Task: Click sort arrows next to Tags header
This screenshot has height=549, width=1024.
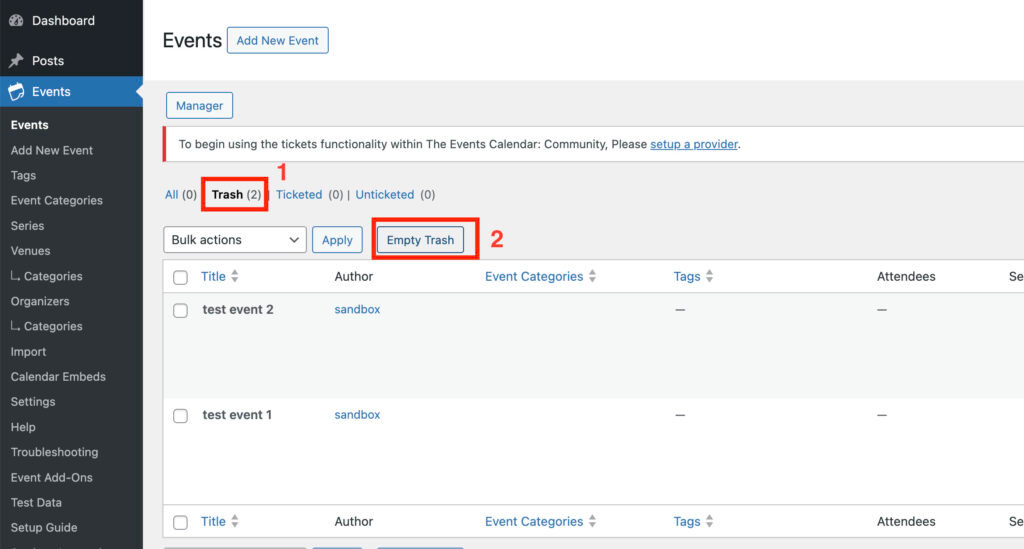Action: pyautogui.click(x=709, y=277)
